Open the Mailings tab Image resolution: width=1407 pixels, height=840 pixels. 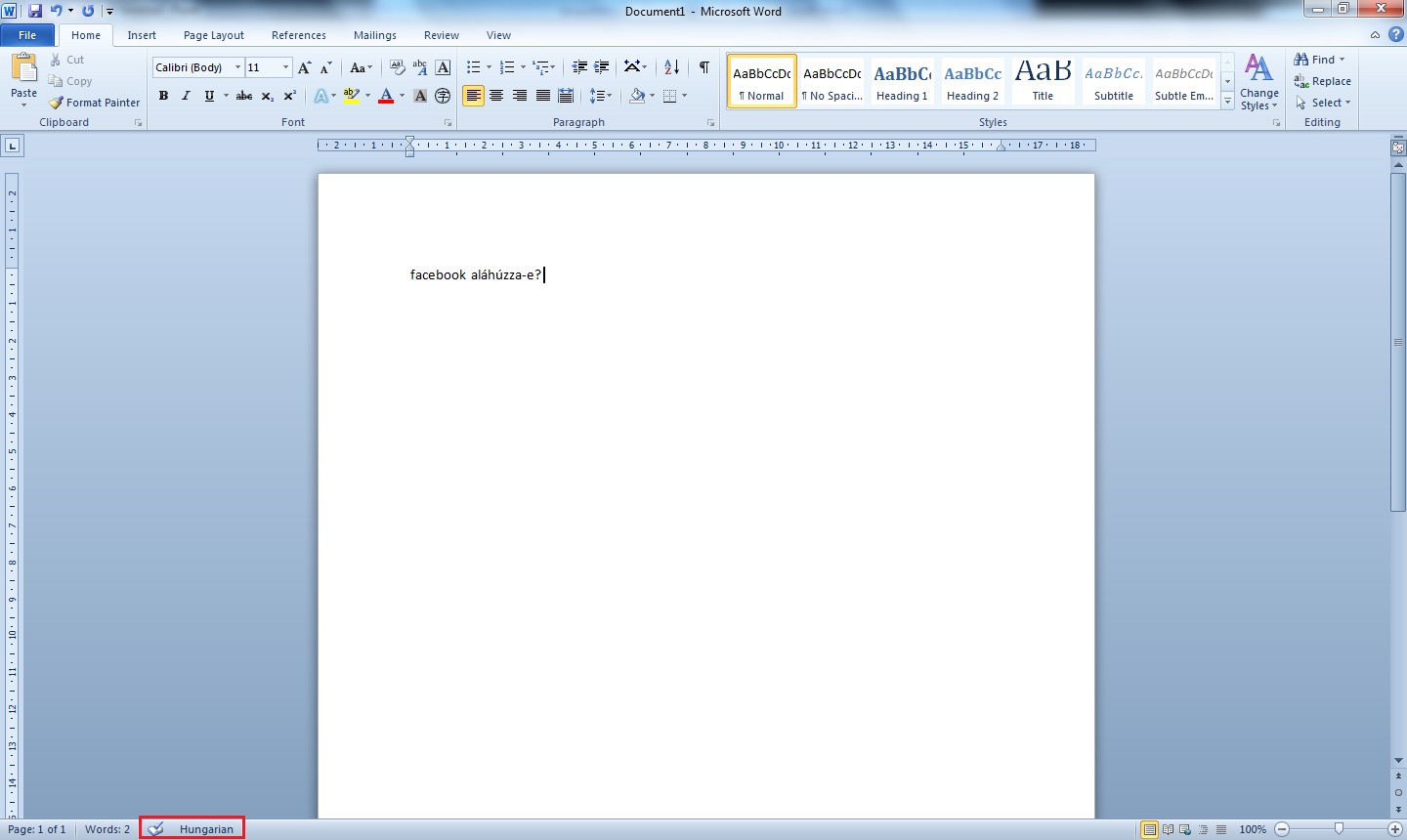point(375,35)
